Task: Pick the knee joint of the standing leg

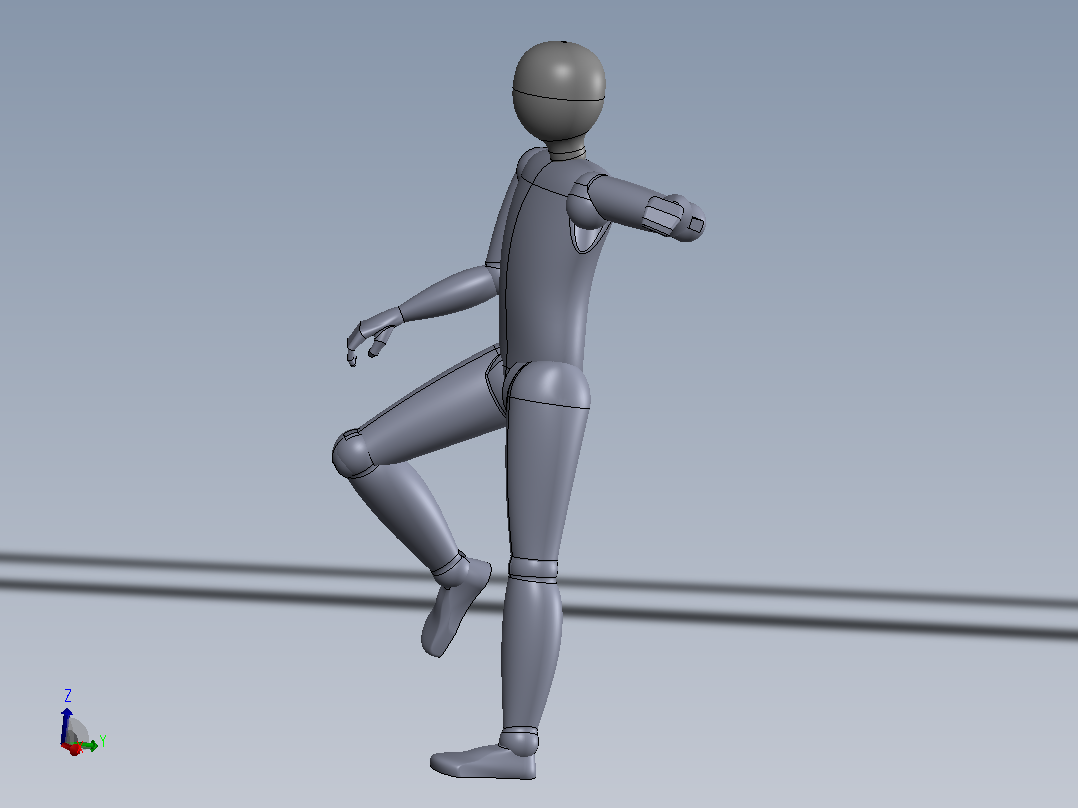Action: (534, 571)
